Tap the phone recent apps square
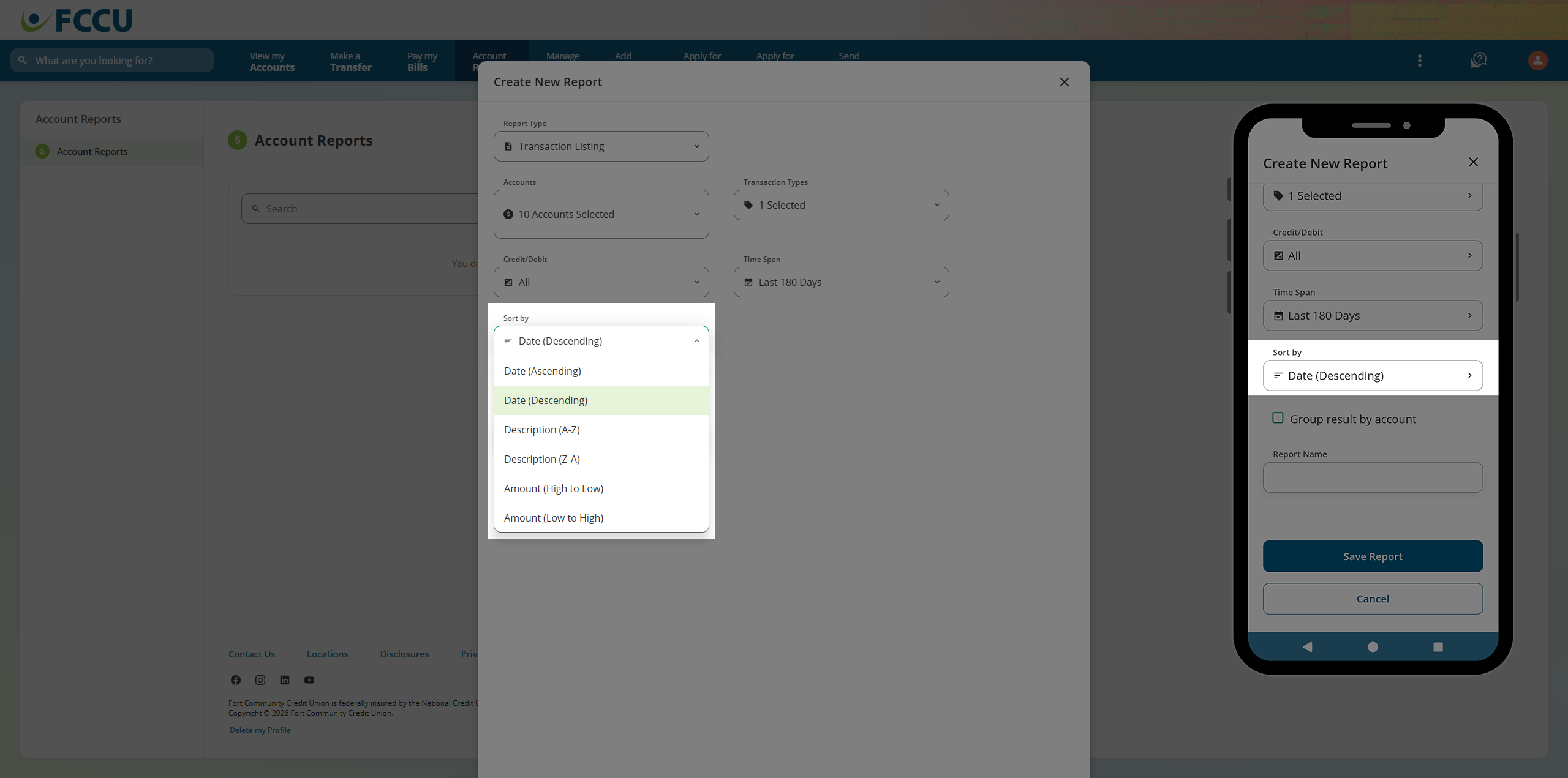 click(x=1438, y=647)
